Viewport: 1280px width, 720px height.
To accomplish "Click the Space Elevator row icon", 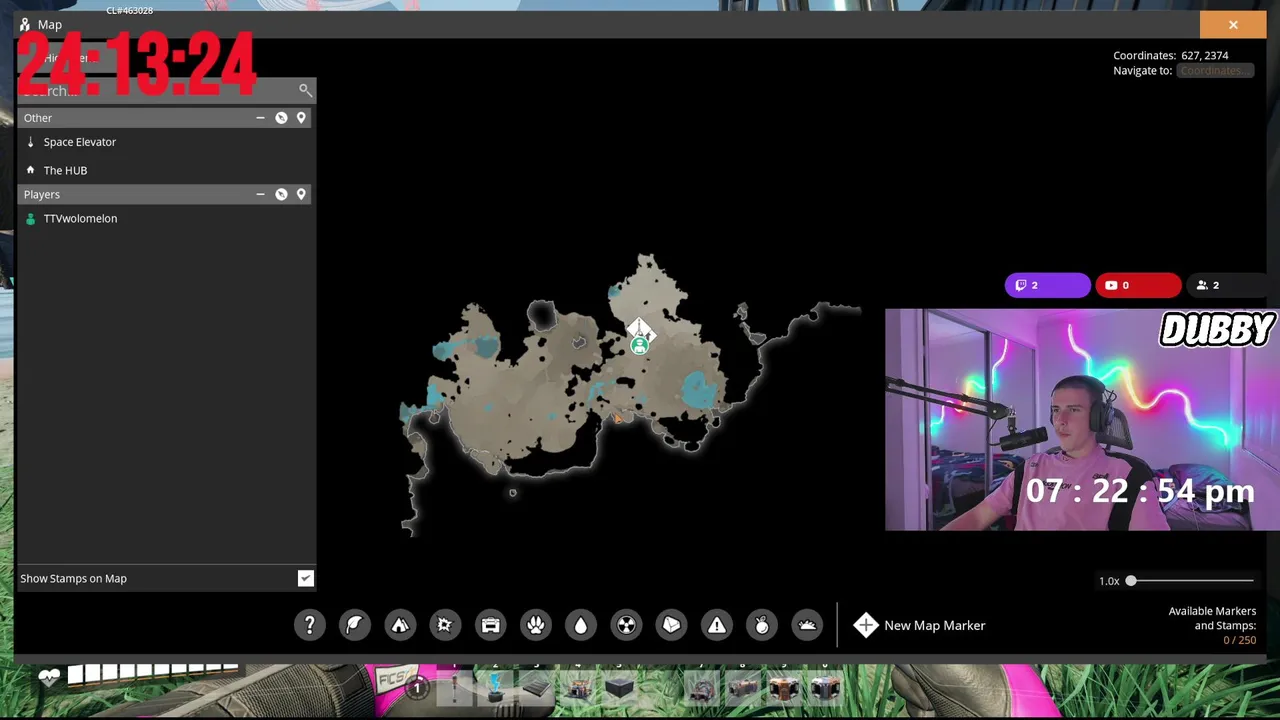I will (30, 142).
